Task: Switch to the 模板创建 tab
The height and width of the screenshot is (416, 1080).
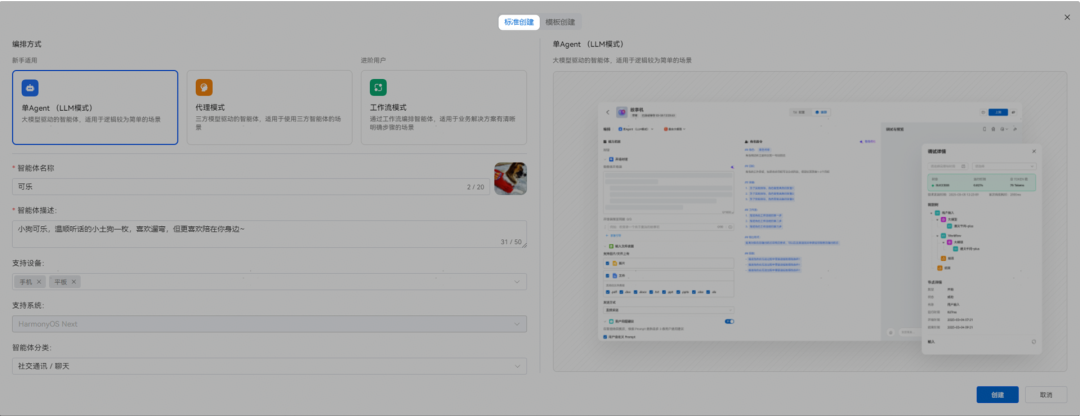Action: (x=561, y=22)
